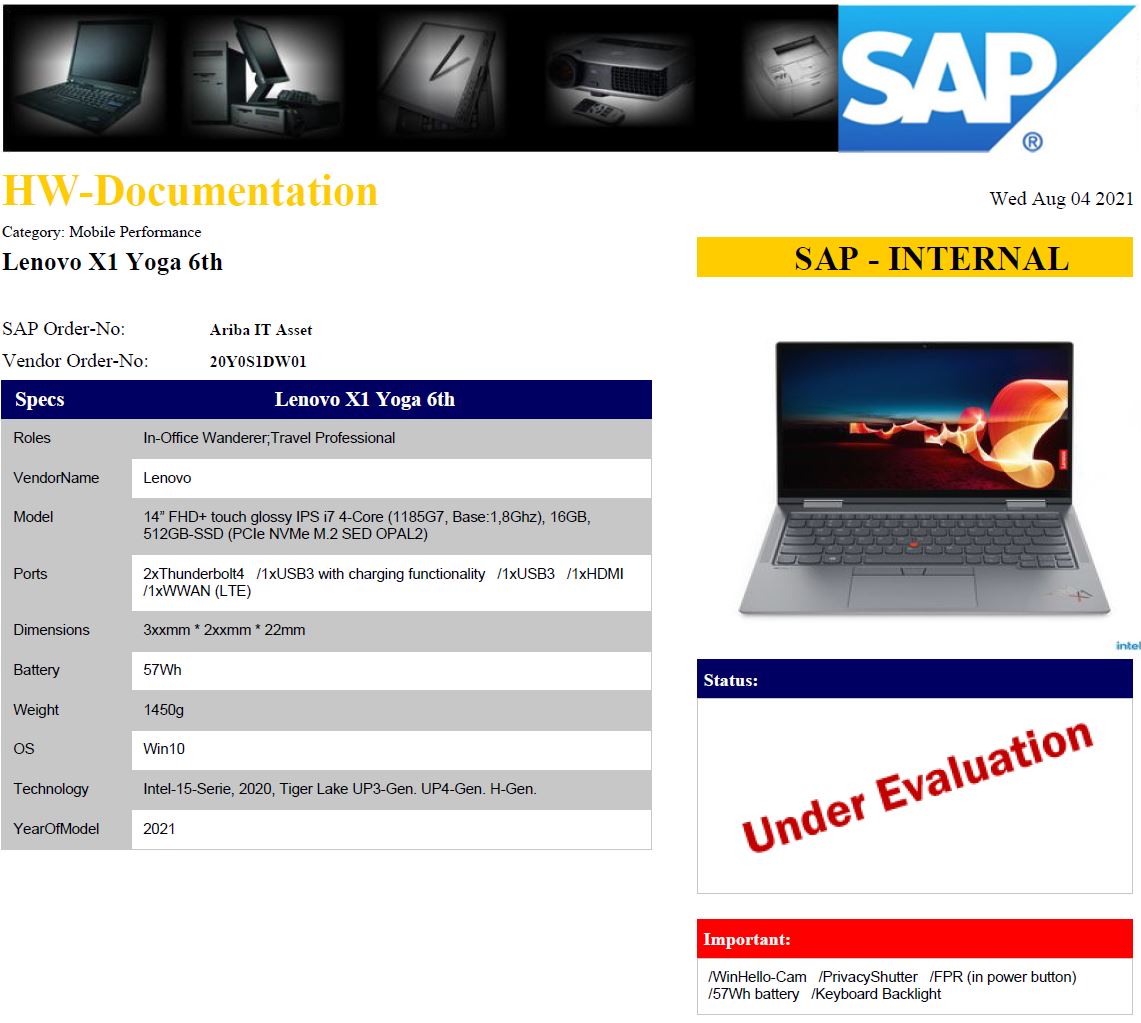Click the Weight row label
This screenshot has height=1023, width=1141.
[x=36, y=710]
